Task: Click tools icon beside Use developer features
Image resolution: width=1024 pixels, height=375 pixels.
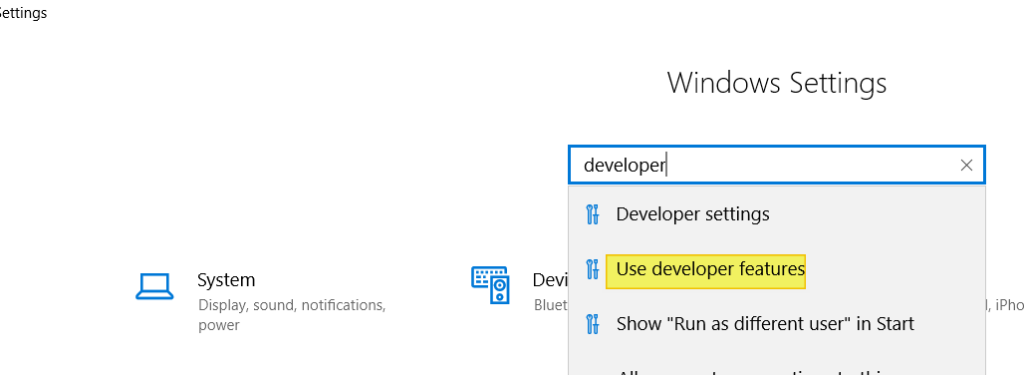Action: (592, 269)
